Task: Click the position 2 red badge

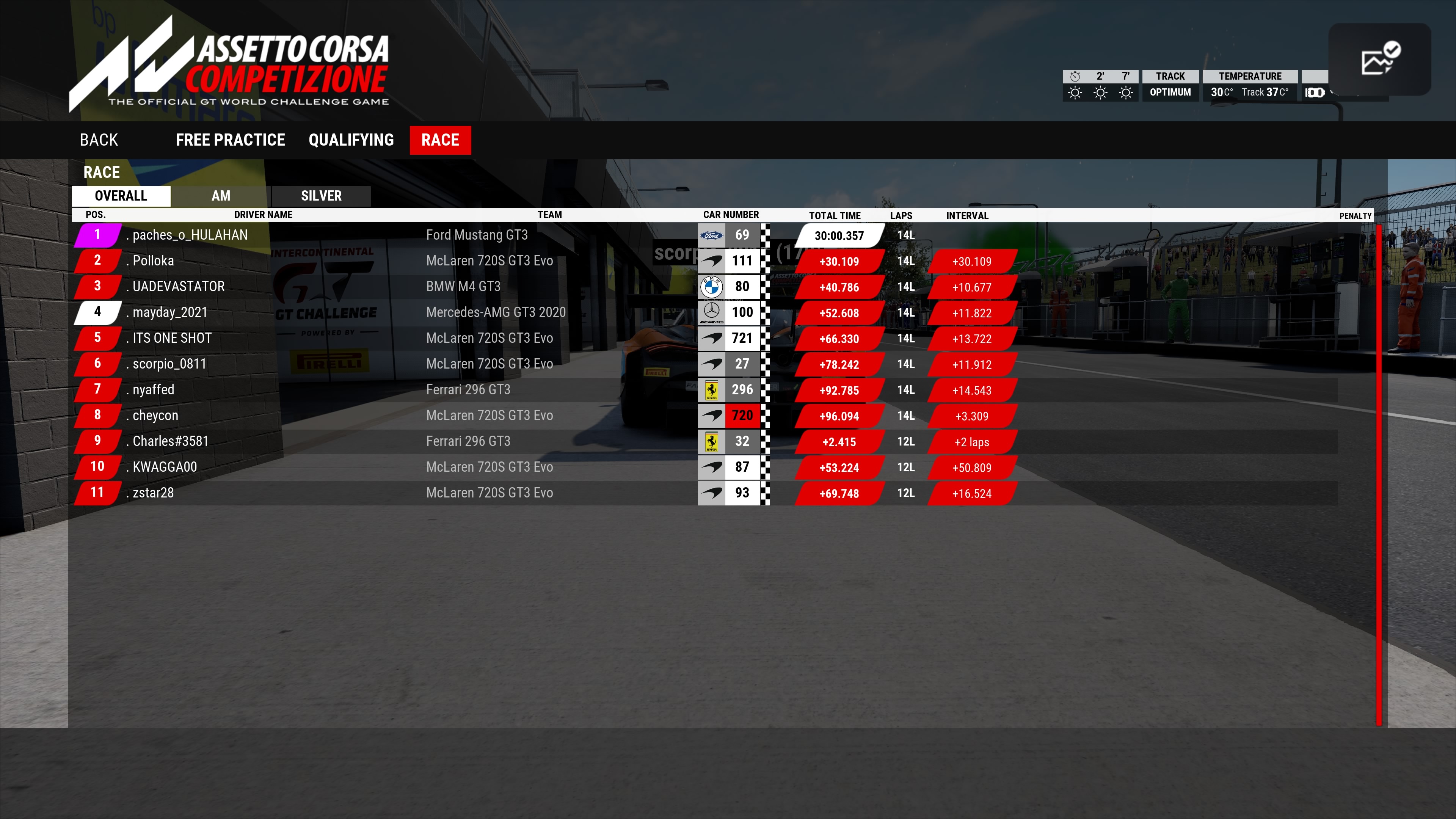Action: (x=98, y=260)
